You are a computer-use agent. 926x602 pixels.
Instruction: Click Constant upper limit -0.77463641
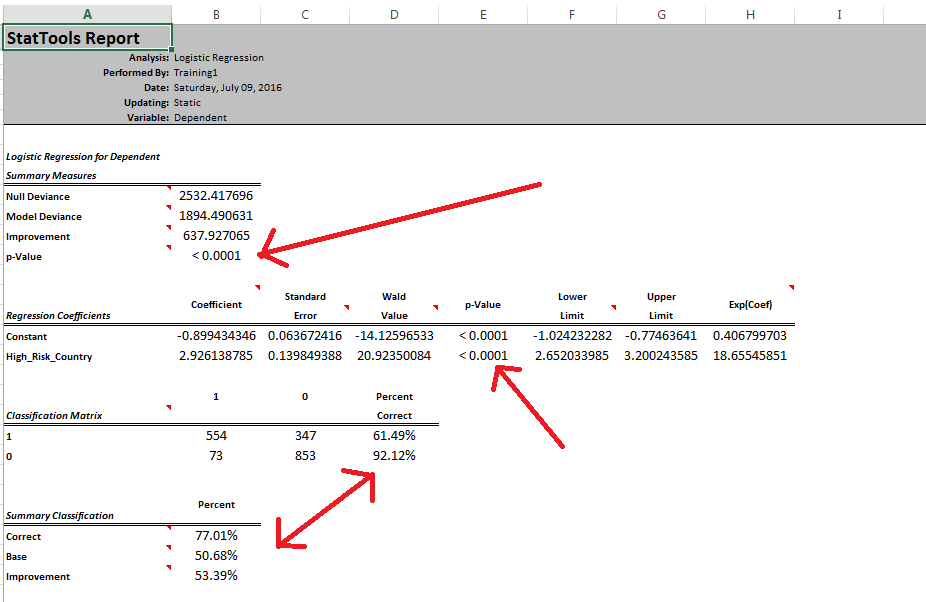point(661,336)
